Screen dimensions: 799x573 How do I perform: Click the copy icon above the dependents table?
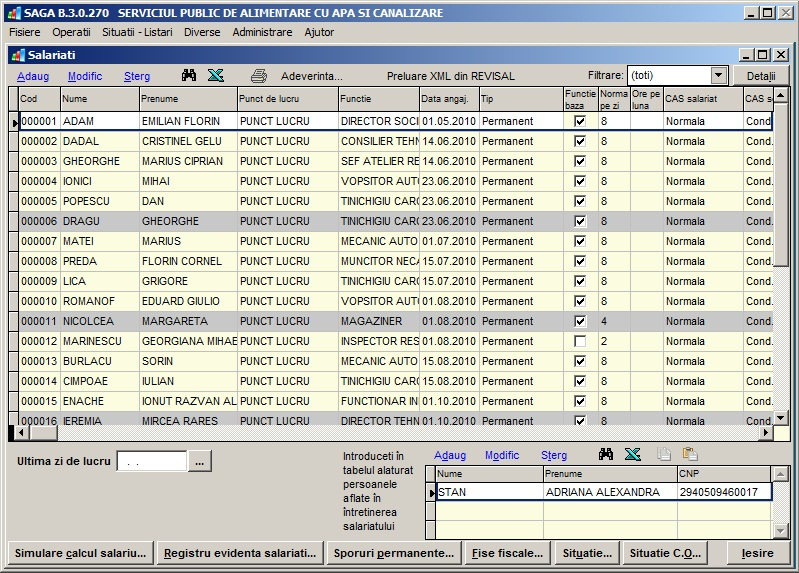663,454
